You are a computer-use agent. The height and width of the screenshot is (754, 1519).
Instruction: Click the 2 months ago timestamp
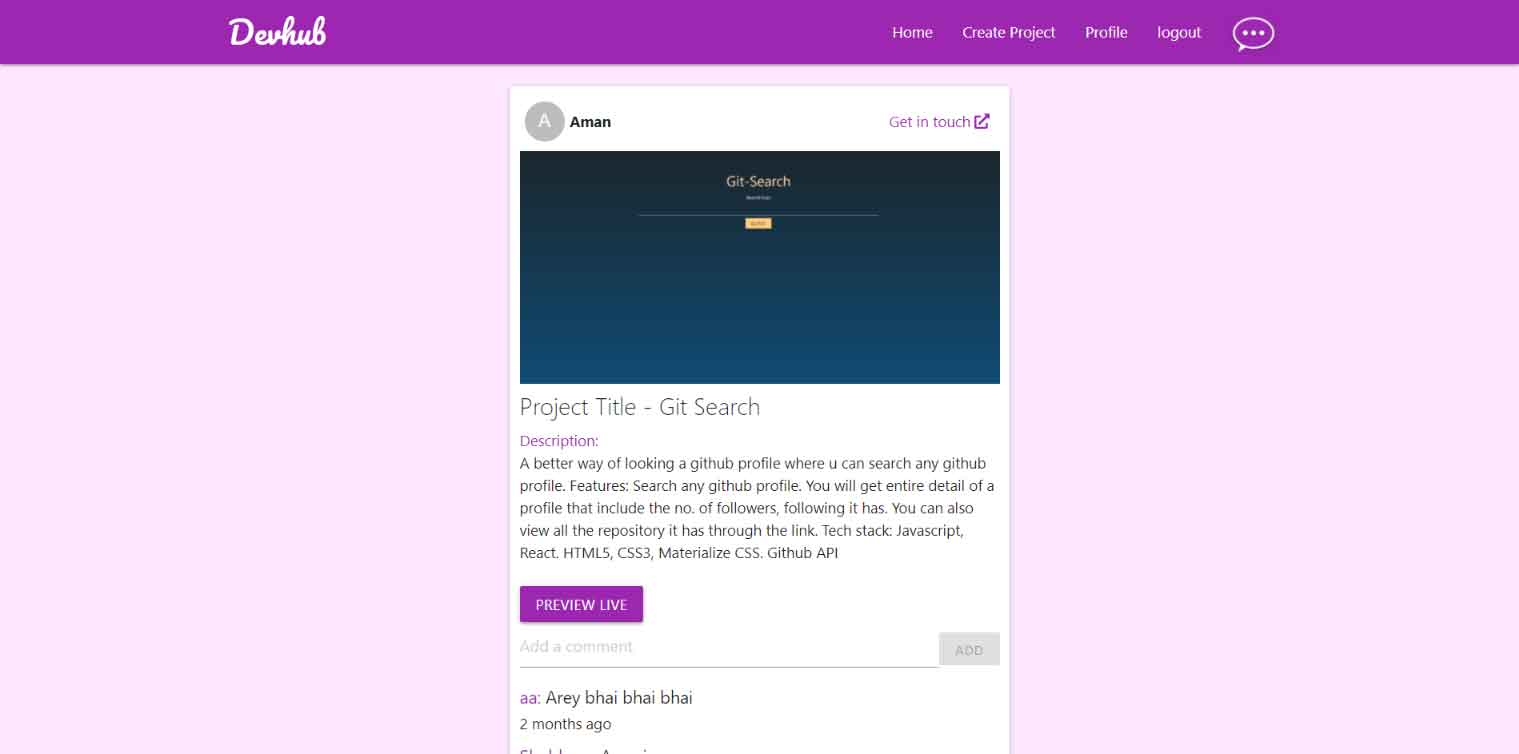[x=565, y=724]
